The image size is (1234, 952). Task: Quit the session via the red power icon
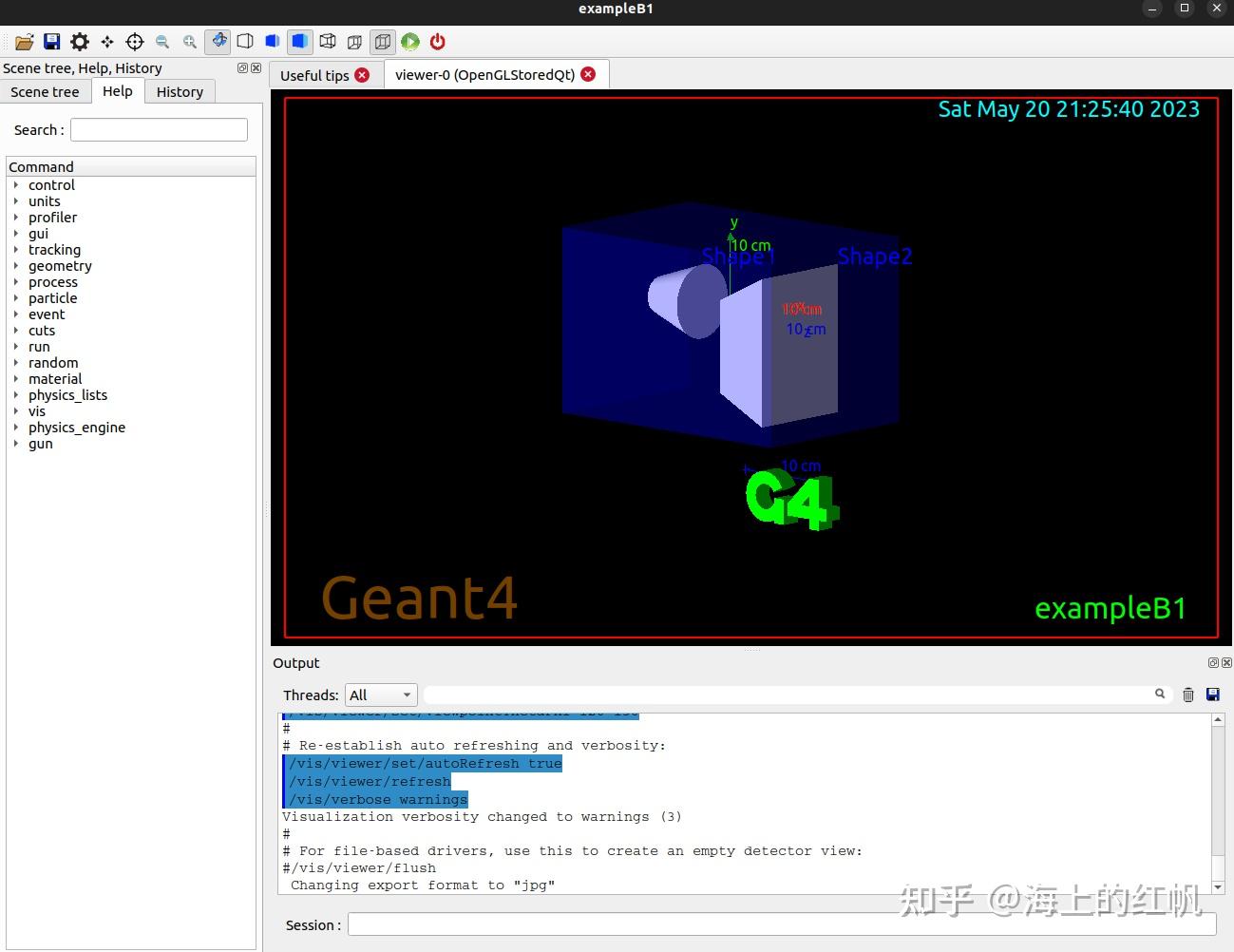(x=437, y=42)
